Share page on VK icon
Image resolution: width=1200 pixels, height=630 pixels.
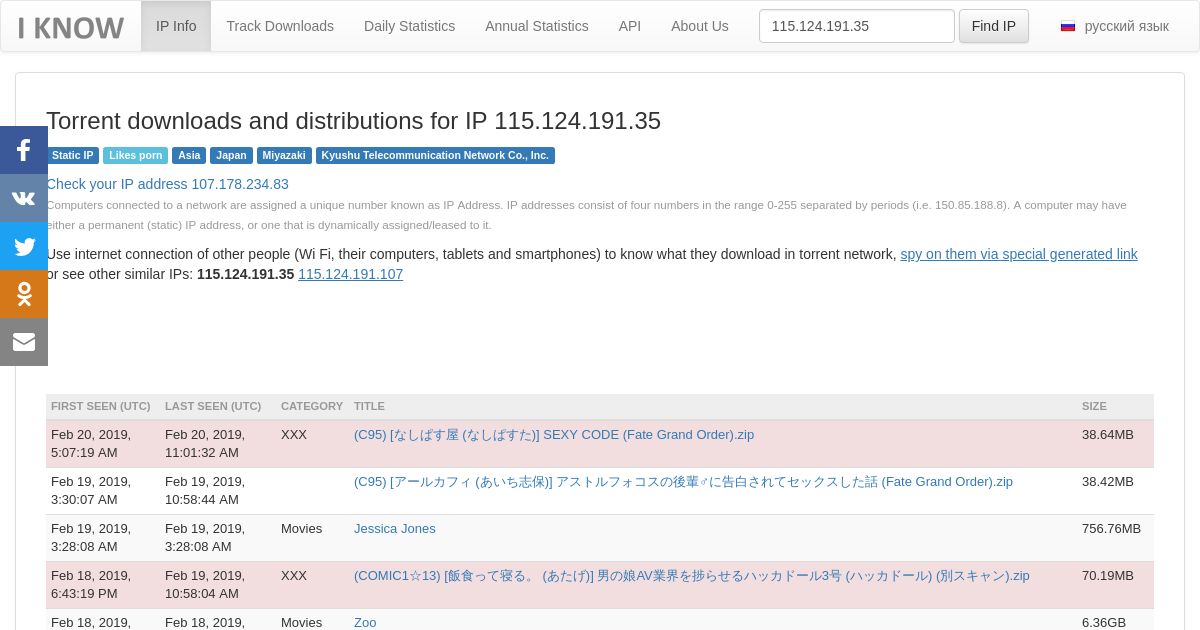tap(24, 198)
